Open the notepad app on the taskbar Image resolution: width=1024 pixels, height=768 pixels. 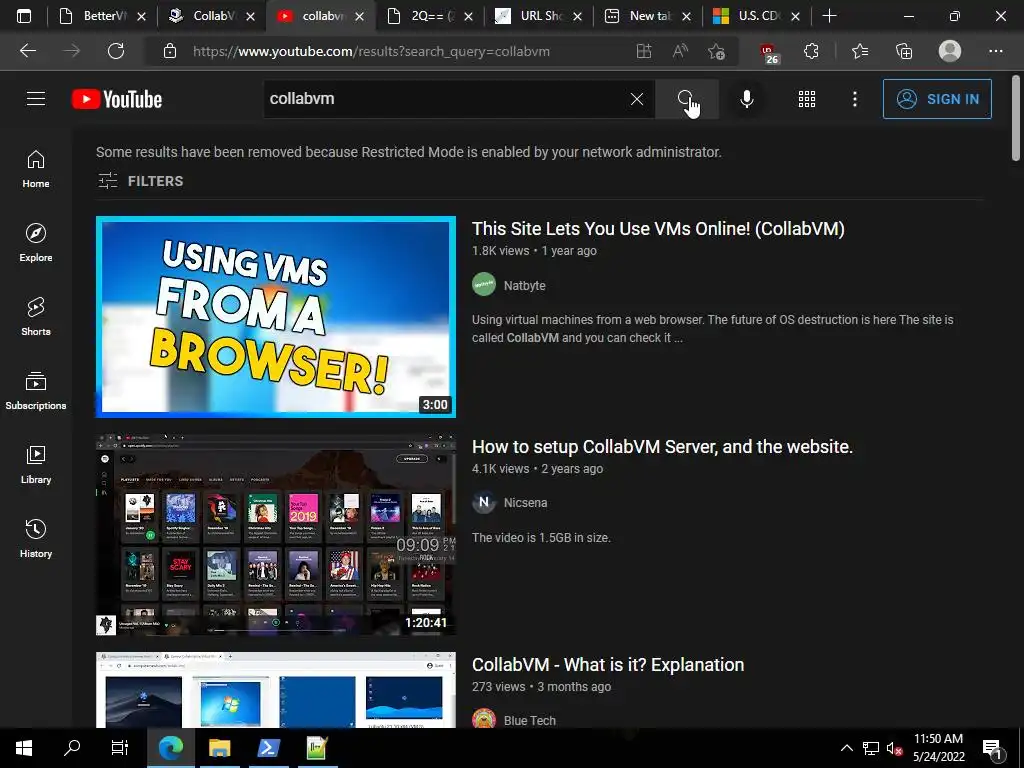[317, 748]
